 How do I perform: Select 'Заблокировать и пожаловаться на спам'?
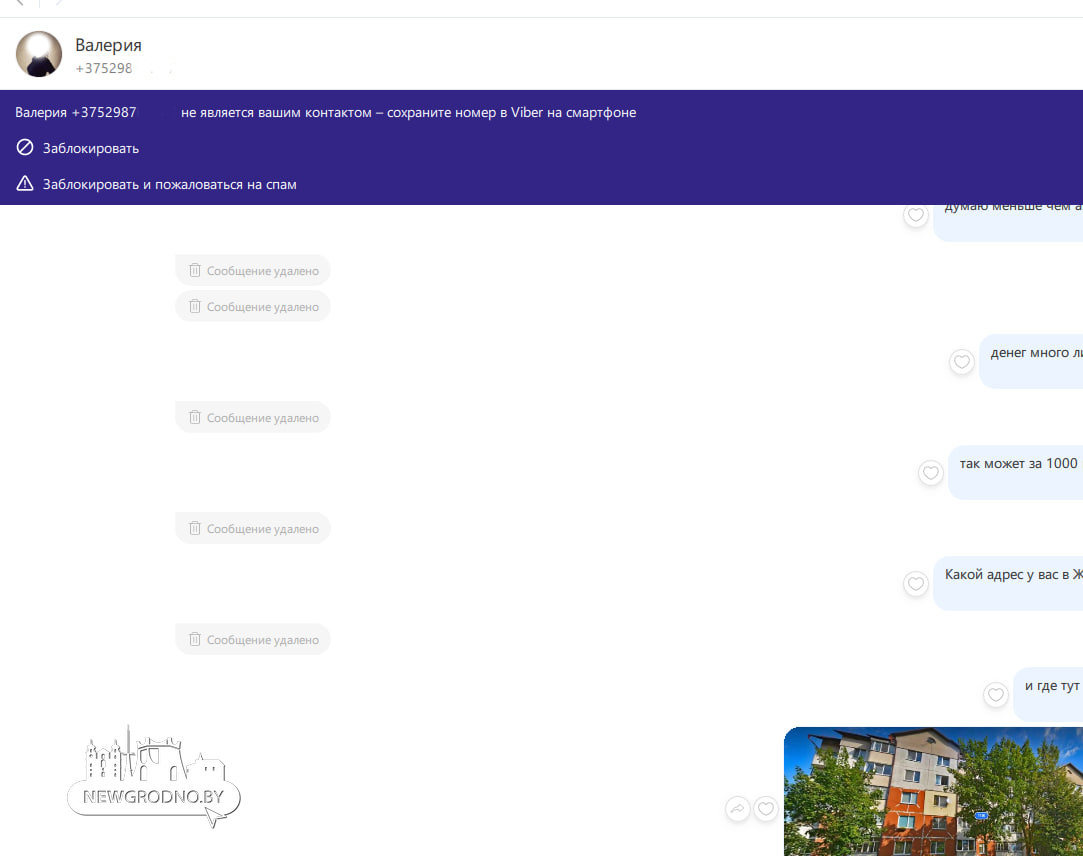(x=169, y=184)
